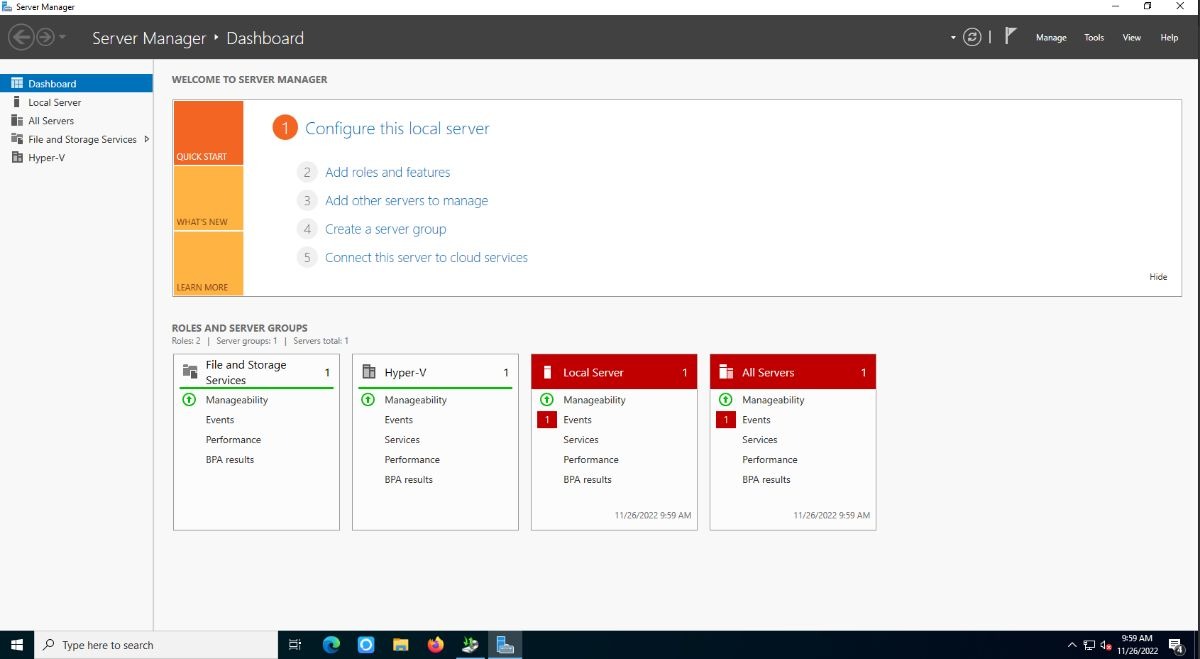Refresh the Server Manager dashboard

(x=972, y=37)
